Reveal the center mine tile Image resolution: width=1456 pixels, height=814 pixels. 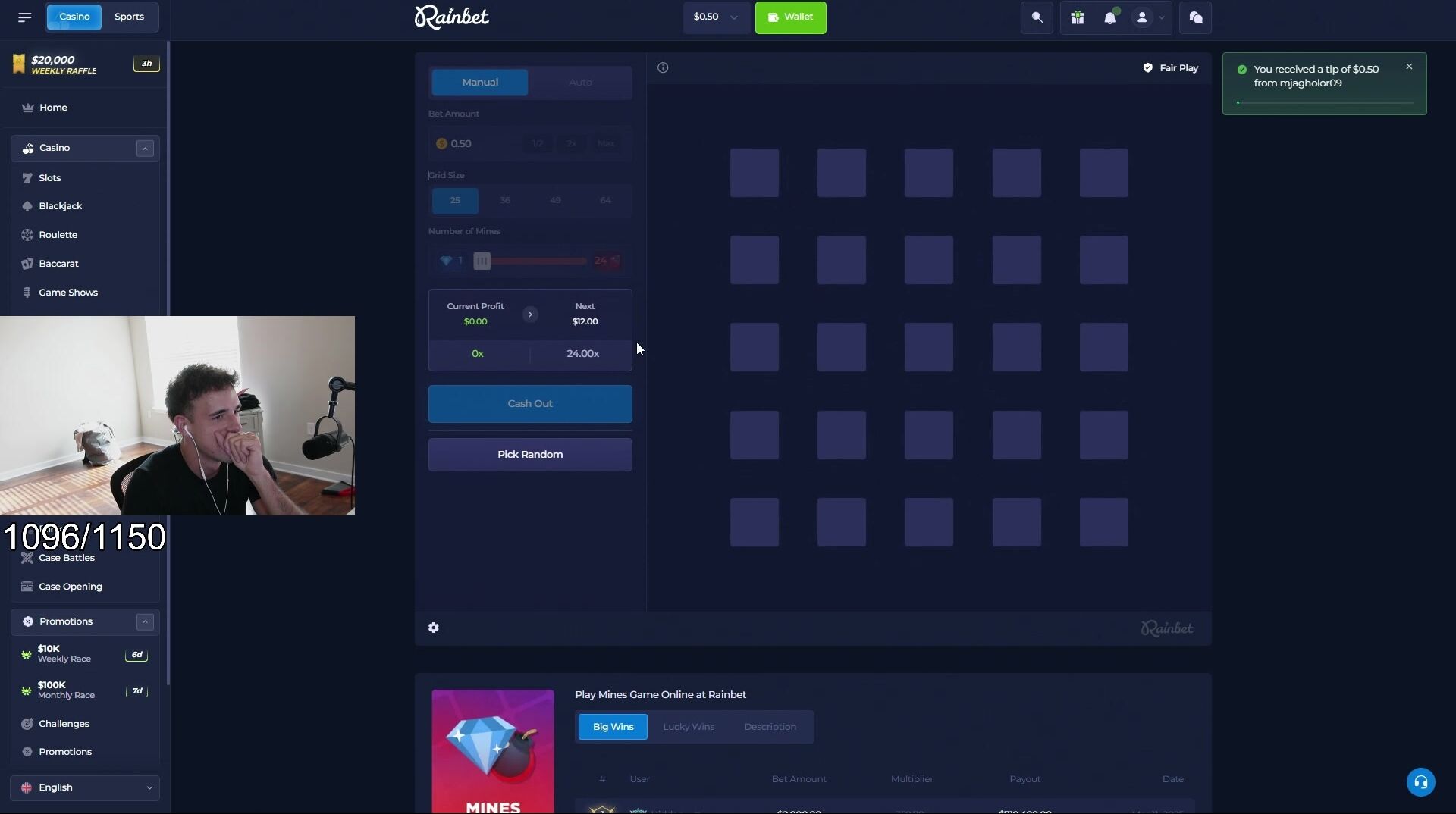[x=929, y=347]
